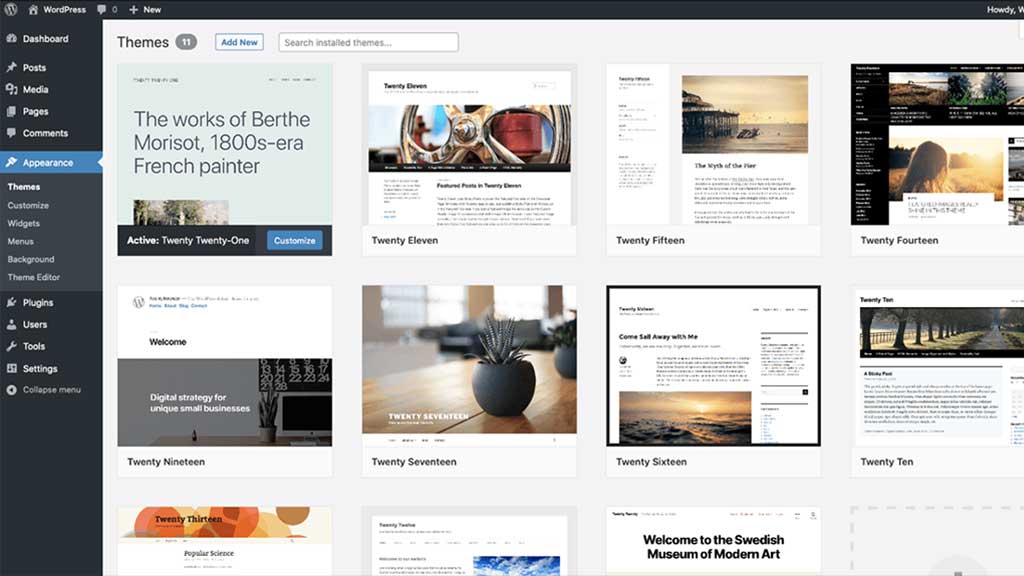
Task: Open the comments bubble icon in admin bar
Action: (x=101, y=9)
